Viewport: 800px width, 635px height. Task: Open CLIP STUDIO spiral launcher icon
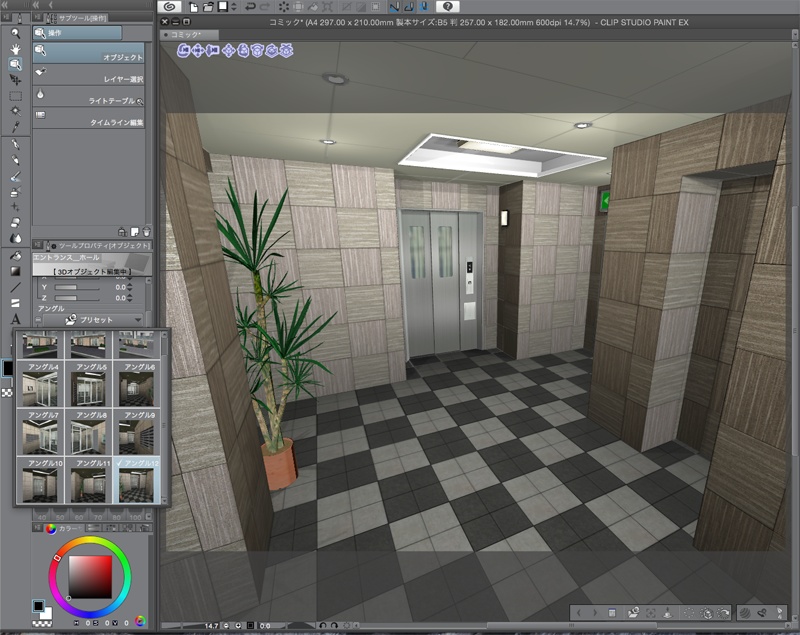pyautogui.click(x=169, y=7)
